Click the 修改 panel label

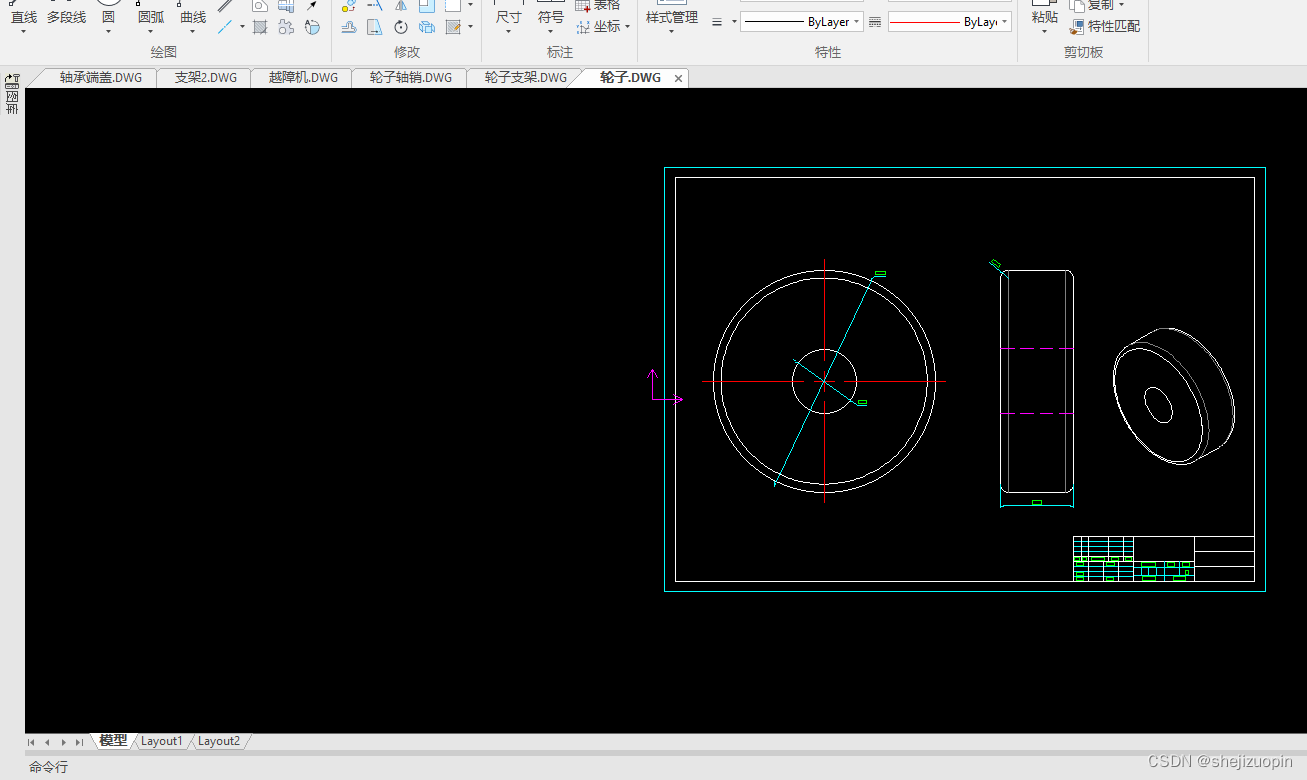[x=407, y=52]
